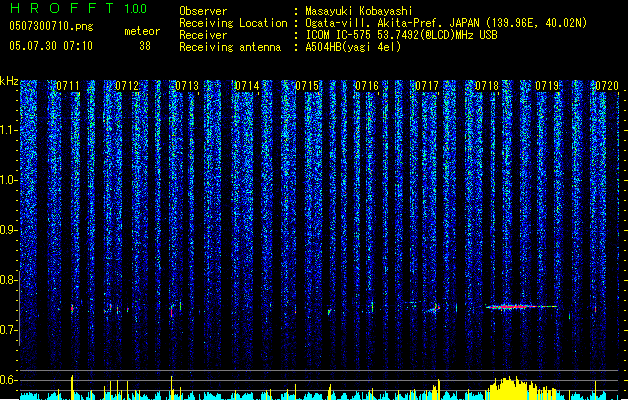Click the 0718 time marker

pos(487,86)
